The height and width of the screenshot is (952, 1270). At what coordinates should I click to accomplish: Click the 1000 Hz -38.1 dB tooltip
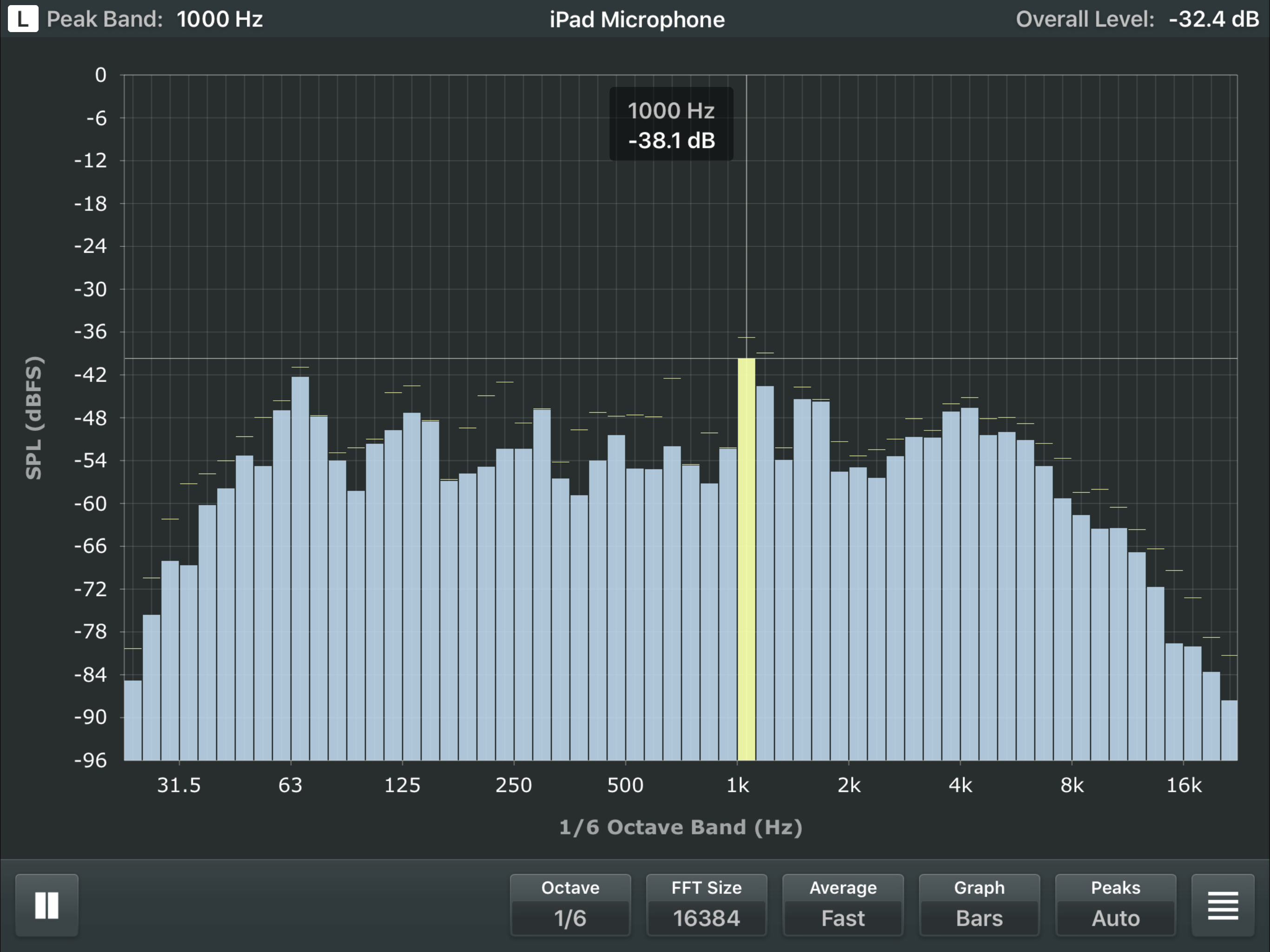tap(671, 125)
